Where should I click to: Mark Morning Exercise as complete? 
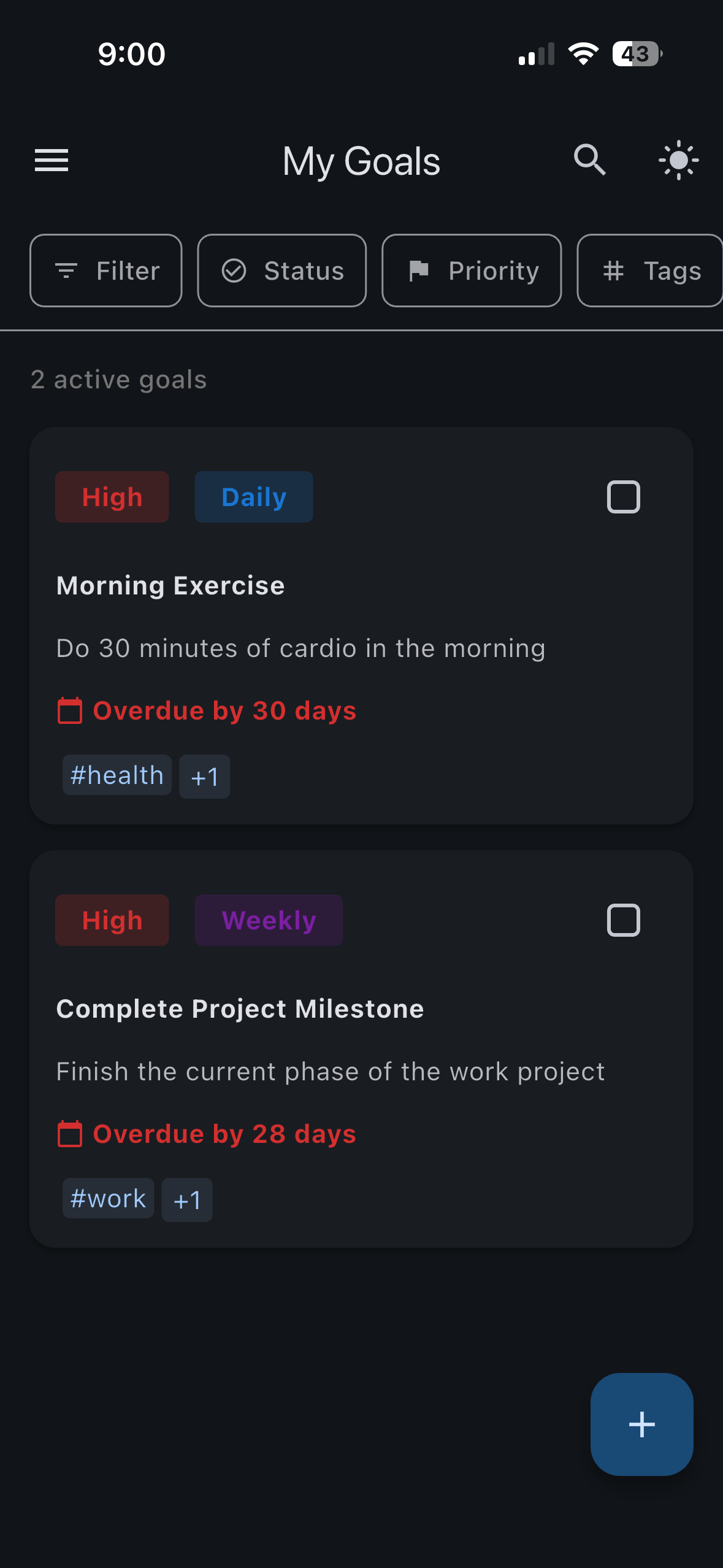point(623,497)
